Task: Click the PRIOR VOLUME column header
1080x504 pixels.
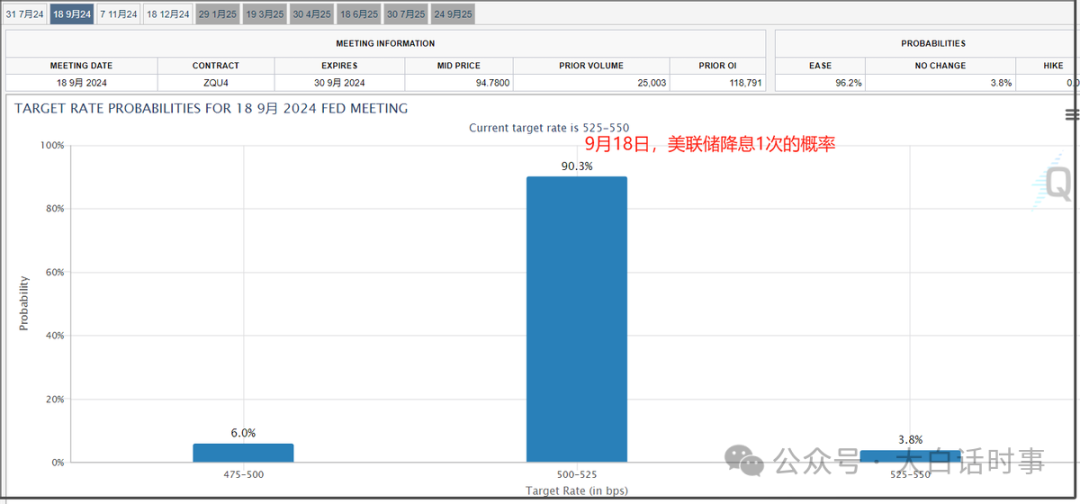Action: point(593,66)
